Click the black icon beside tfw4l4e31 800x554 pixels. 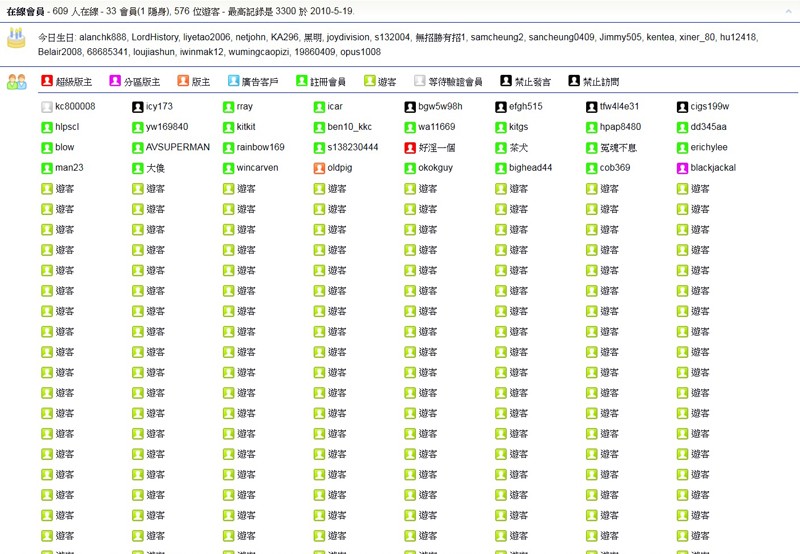592,107
